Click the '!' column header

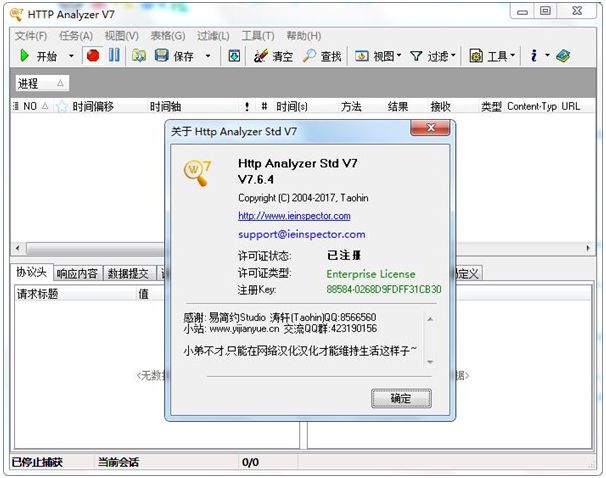(x=247, y=106)
